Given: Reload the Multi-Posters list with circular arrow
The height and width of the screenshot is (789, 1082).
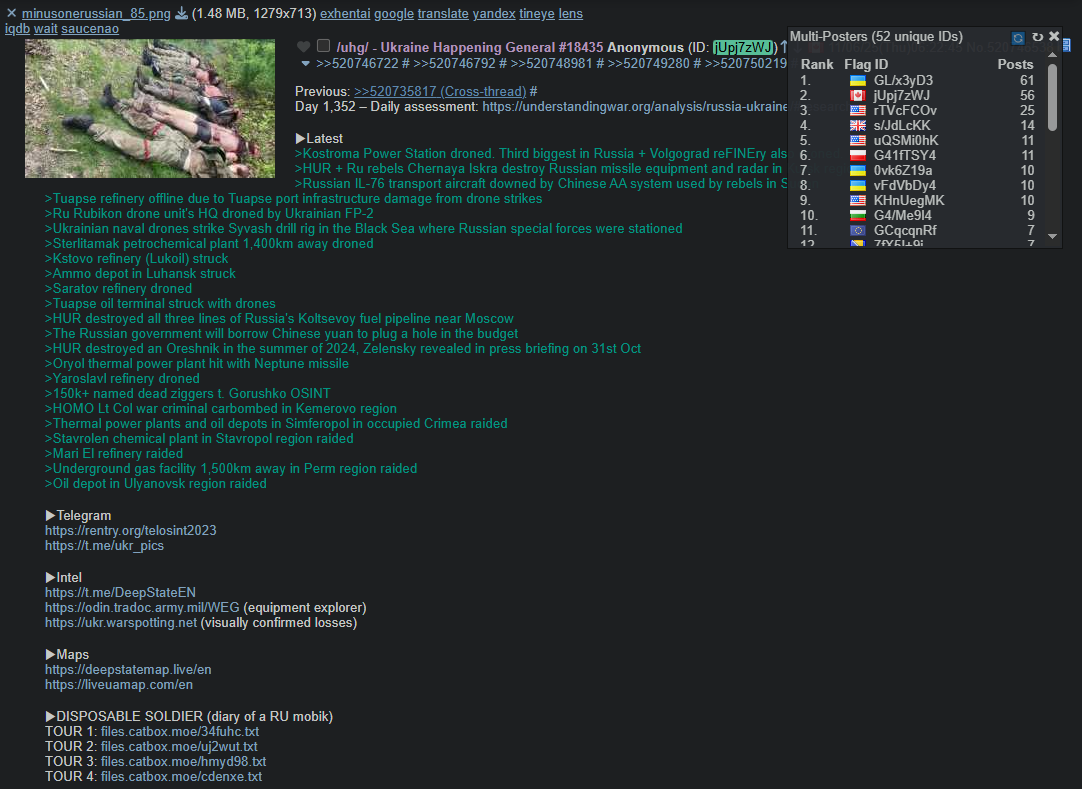Looking at the screenshot, I should [x=1037, y=37].
